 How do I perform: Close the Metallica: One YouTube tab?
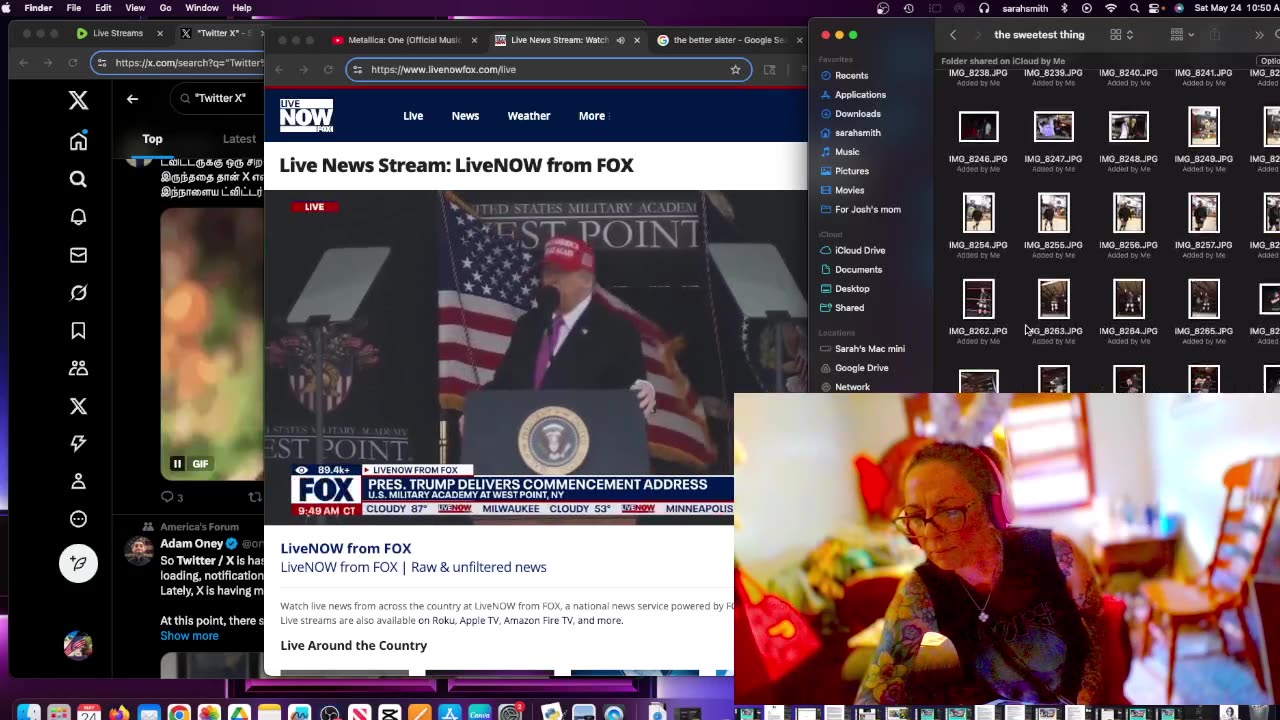474,40
